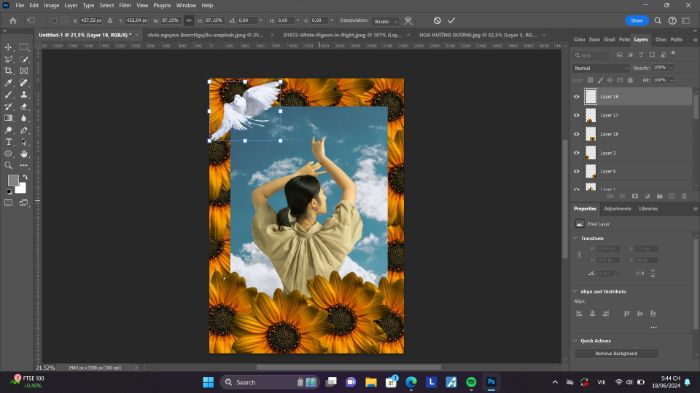This screenshot has height=393, width=700.
Task: Open the Fill value dropdown arrow
Action: (x=671, y=80)
